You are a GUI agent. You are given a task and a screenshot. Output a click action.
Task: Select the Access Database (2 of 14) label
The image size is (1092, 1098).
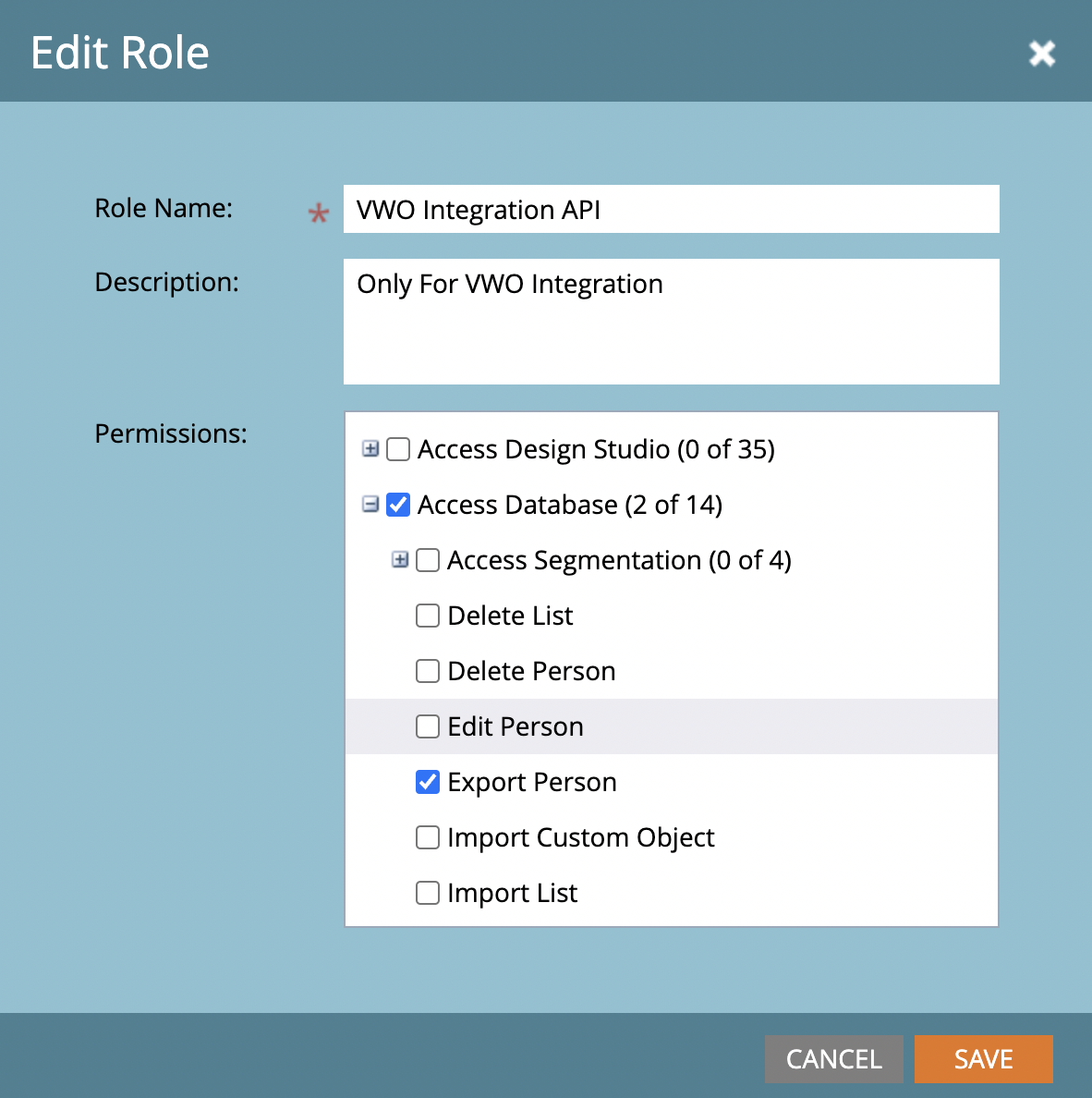[x=570, y=505]
